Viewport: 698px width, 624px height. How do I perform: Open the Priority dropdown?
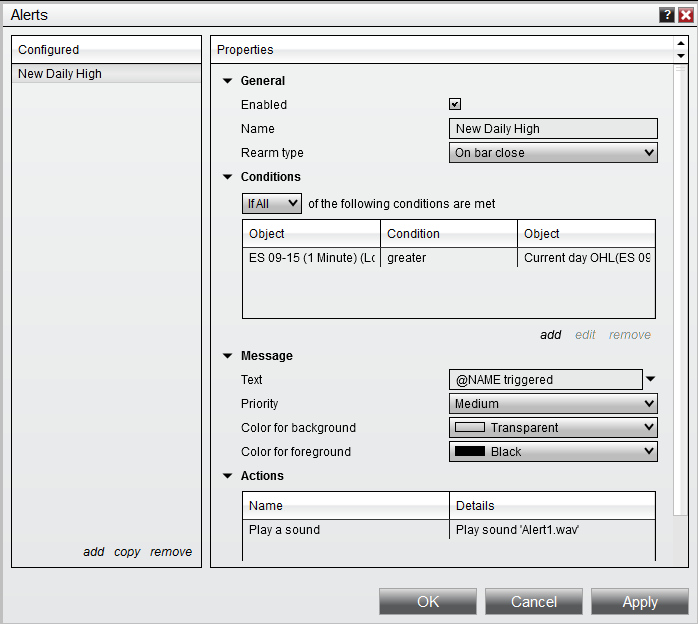(x=553, y=404)
